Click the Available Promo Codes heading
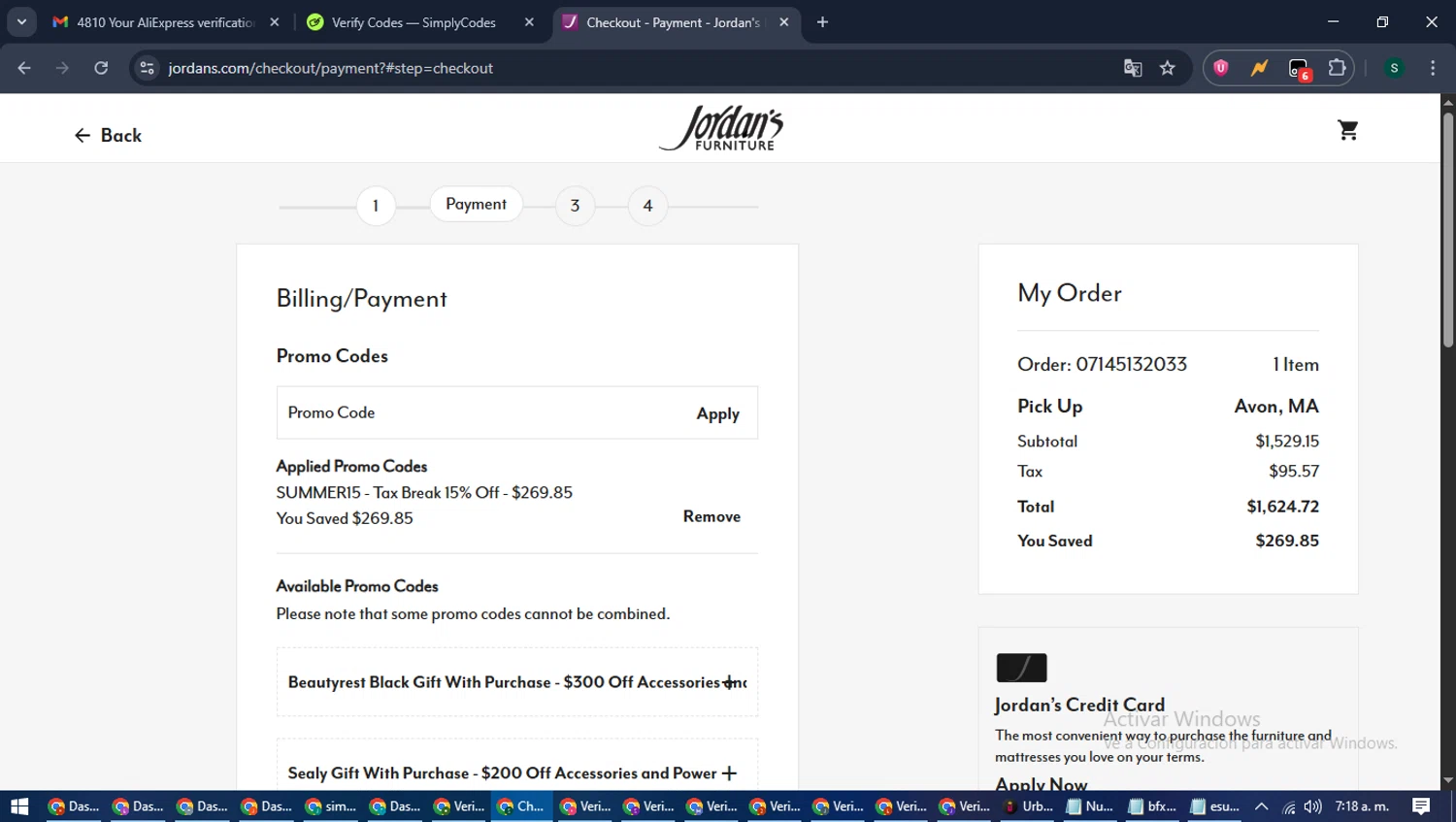Screen dimensions: 1456x822 [357, 586]
